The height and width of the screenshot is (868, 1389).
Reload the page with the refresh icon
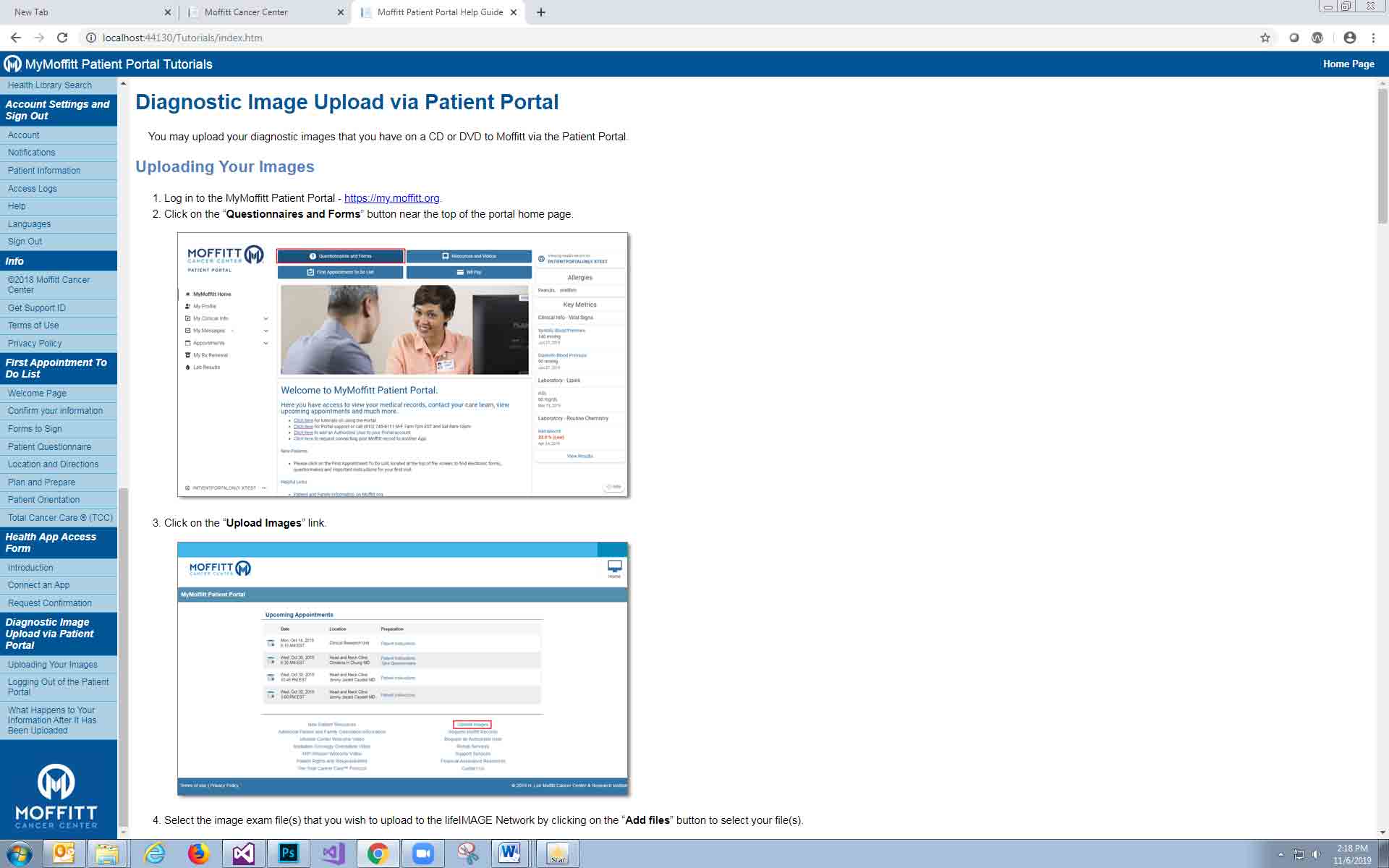(x=62, y=38)
